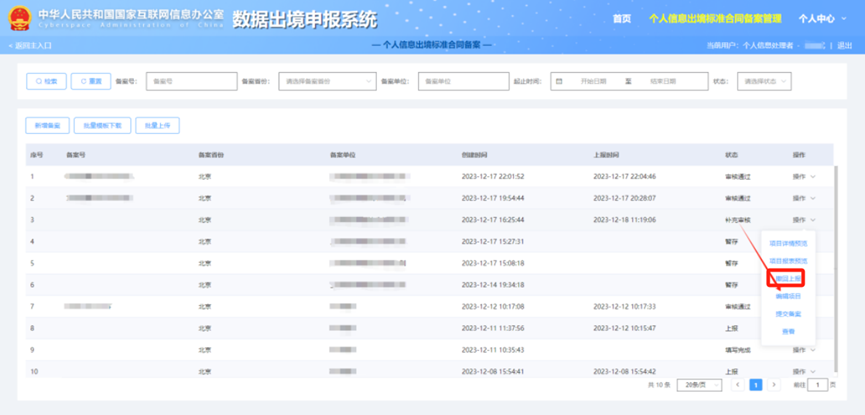Select 撤回上报 from the operation menu

(788, 279)
